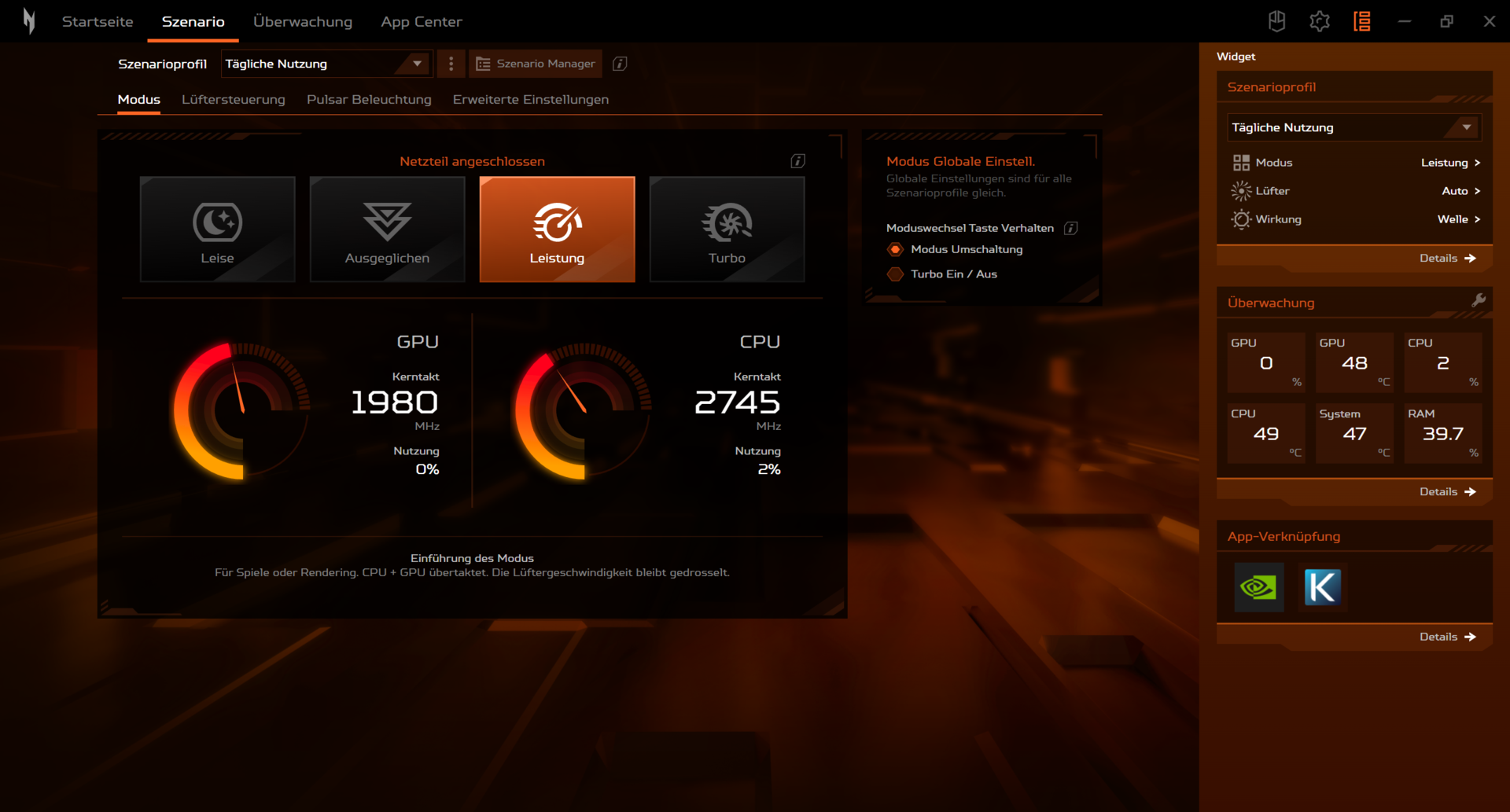Screen dimensions: 1510x812
Task: Open the Szenario Manager button
Action: coord(536,64)
